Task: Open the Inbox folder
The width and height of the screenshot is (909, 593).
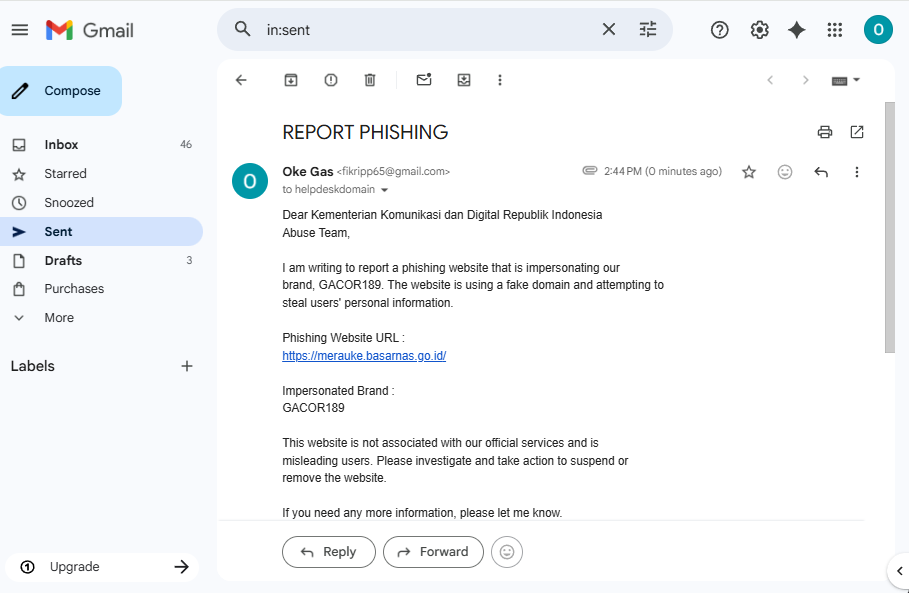Action: point(61,145)
